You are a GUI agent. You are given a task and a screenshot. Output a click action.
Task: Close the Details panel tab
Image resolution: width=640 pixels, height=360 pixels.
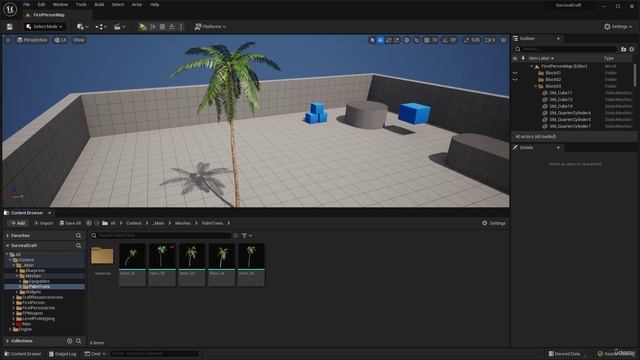[558, 148]
